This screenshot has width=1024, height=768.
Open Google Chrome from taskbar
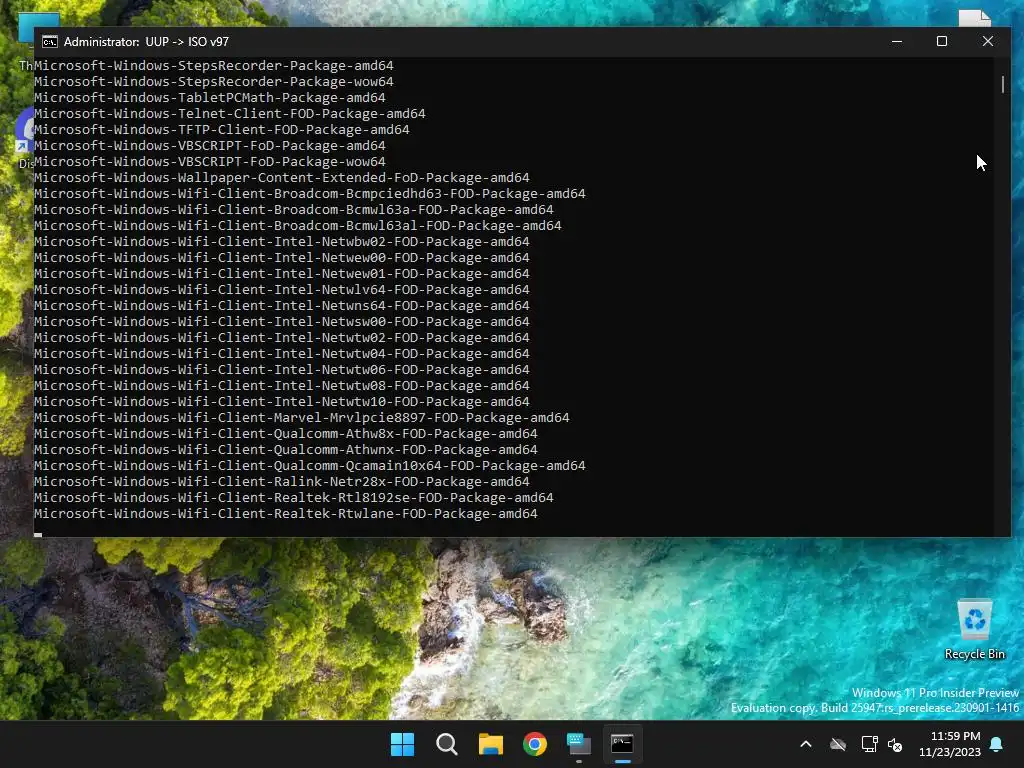click(535, 744)
